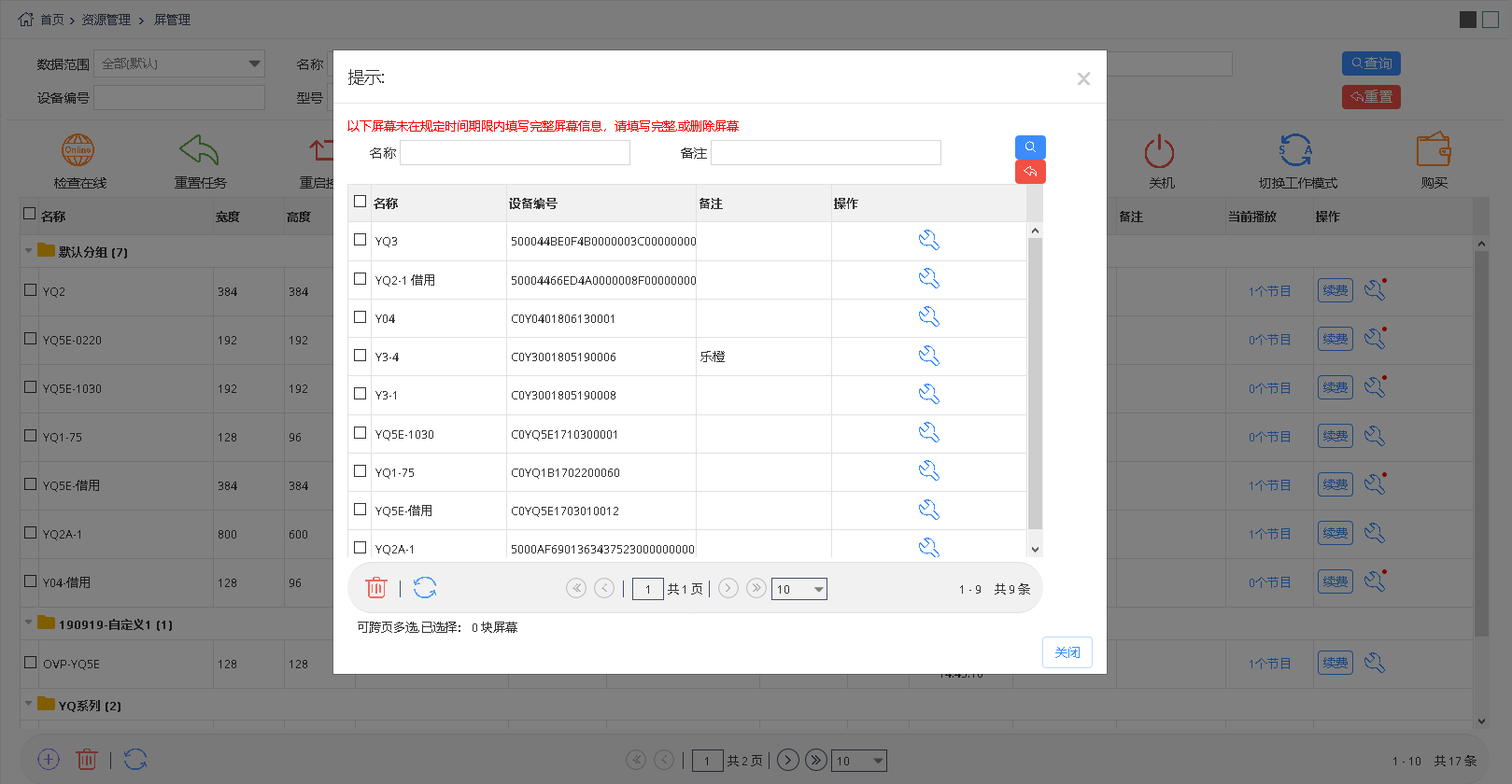Screen dimensions: 1512x784
Task: Open the 0个节目 link for row YQ5E-0220
Action: [x=1269, y=340]
